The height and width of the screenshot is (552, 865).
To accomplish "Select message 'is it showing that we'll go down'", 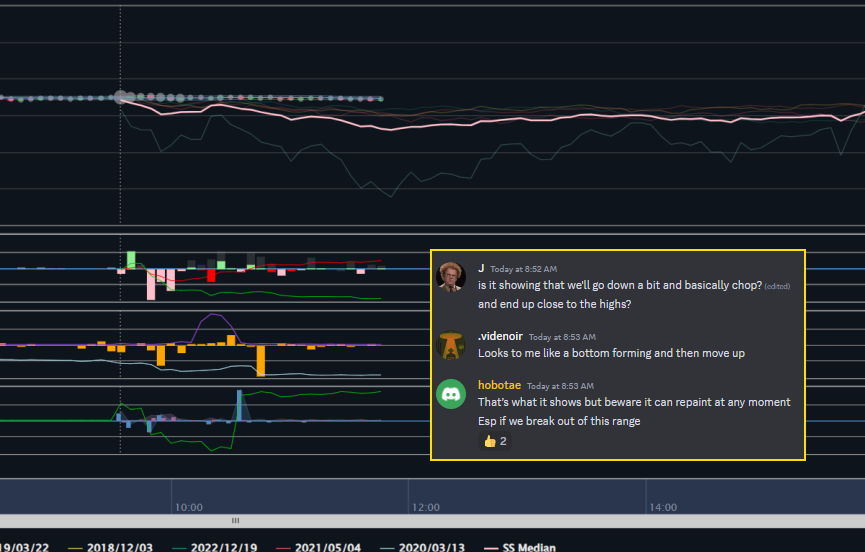I will (620, 285).
